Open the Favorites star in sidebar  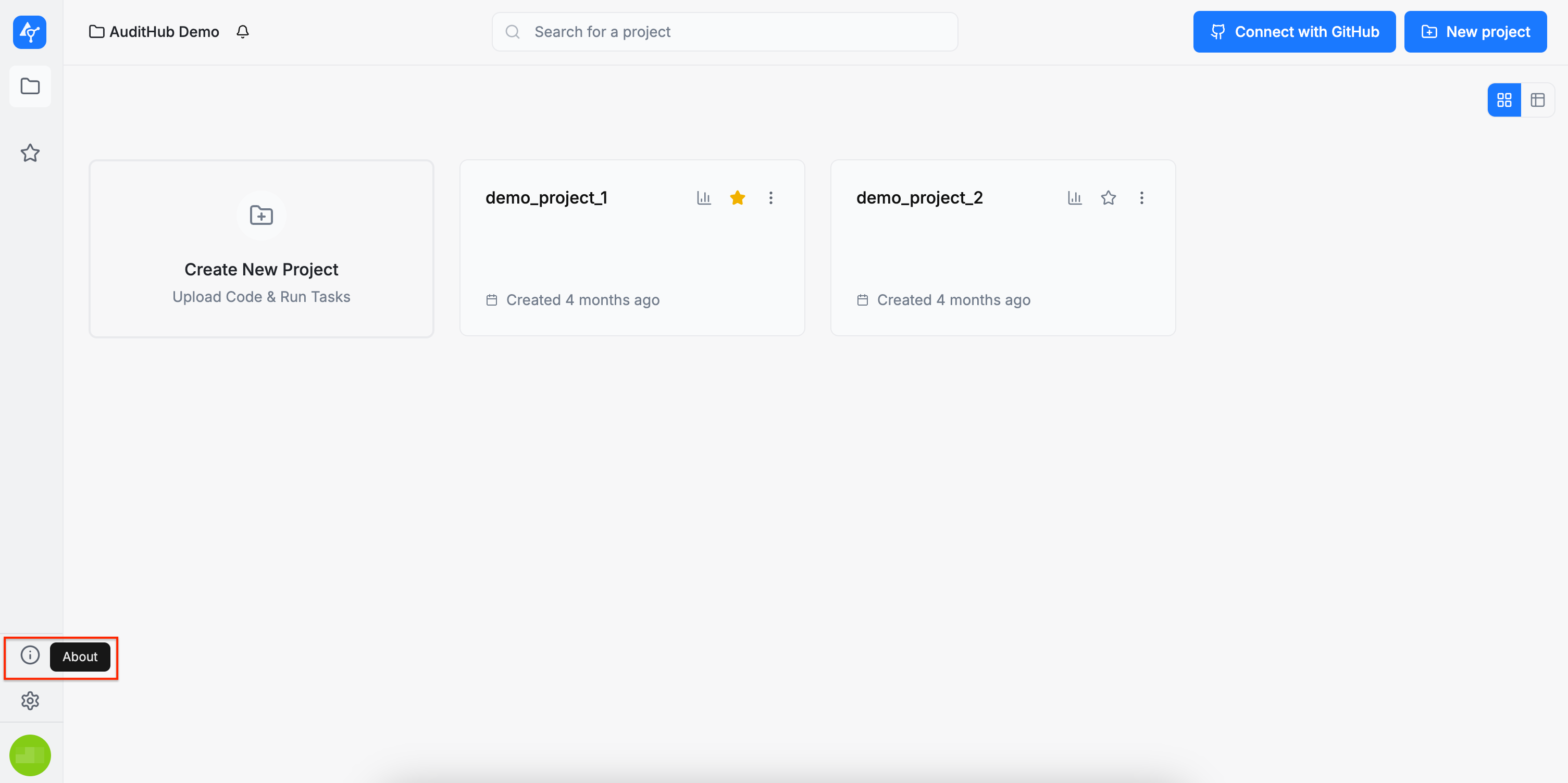pyautogui.click(x=30, y=153)
